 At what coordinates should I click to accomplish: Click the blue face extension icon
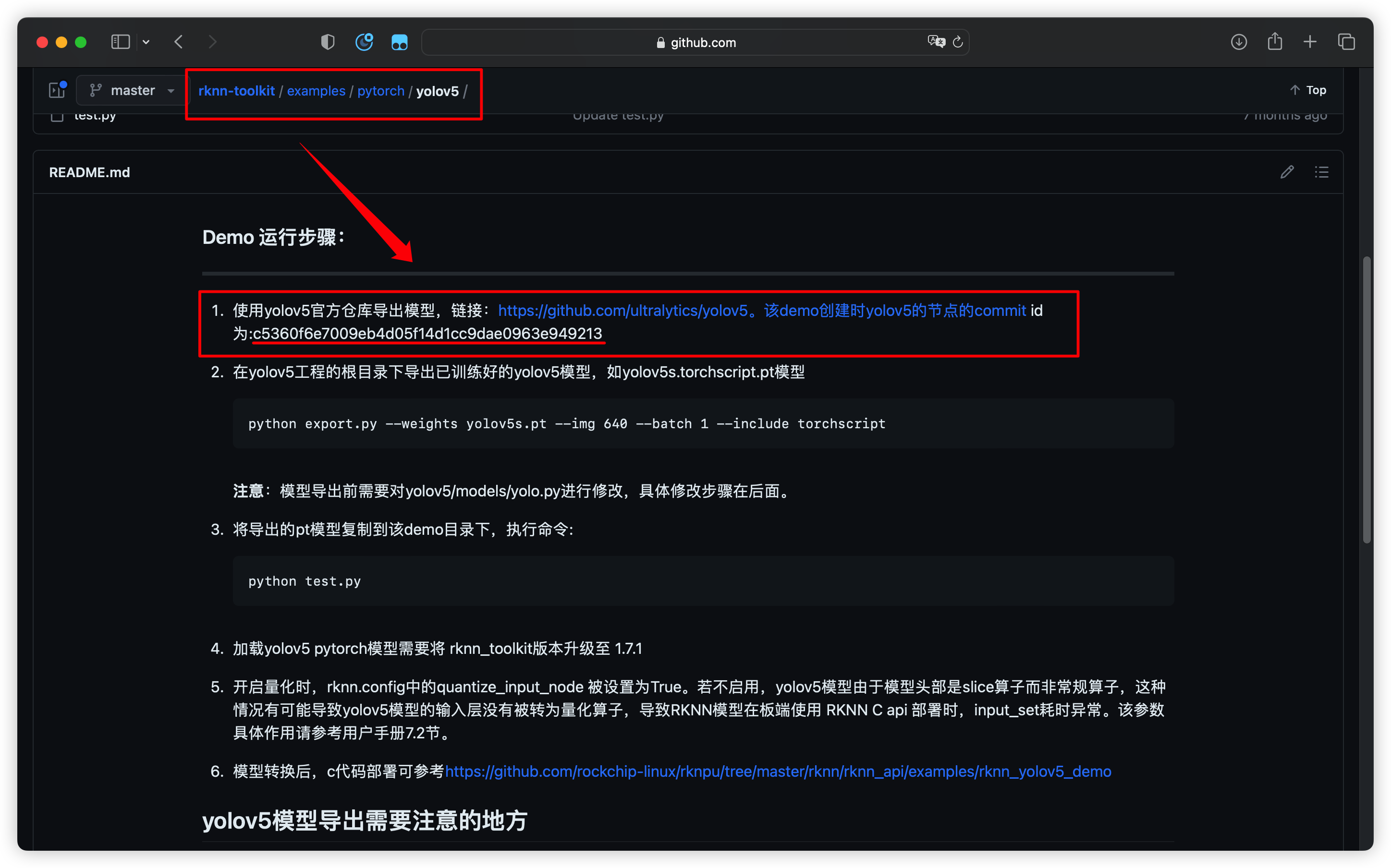point(400,42)
